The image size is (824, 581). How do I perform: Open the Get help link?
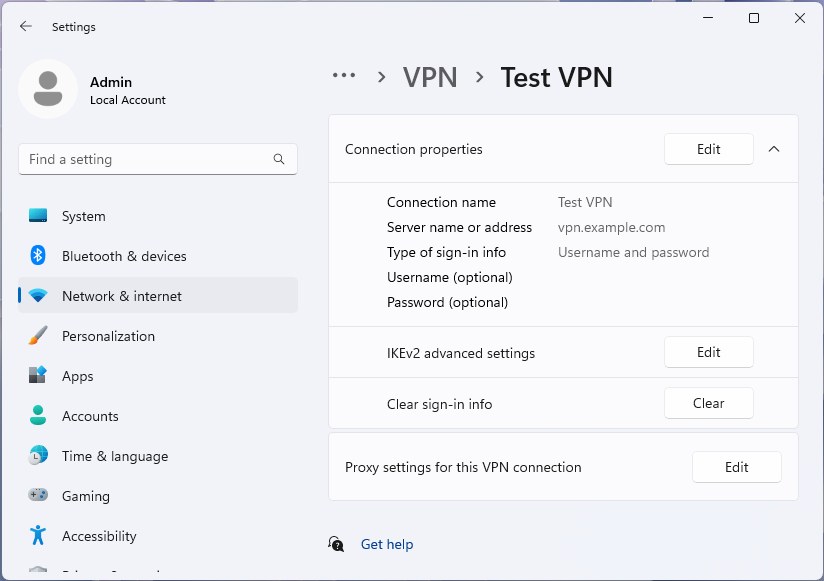coord(387,544)
